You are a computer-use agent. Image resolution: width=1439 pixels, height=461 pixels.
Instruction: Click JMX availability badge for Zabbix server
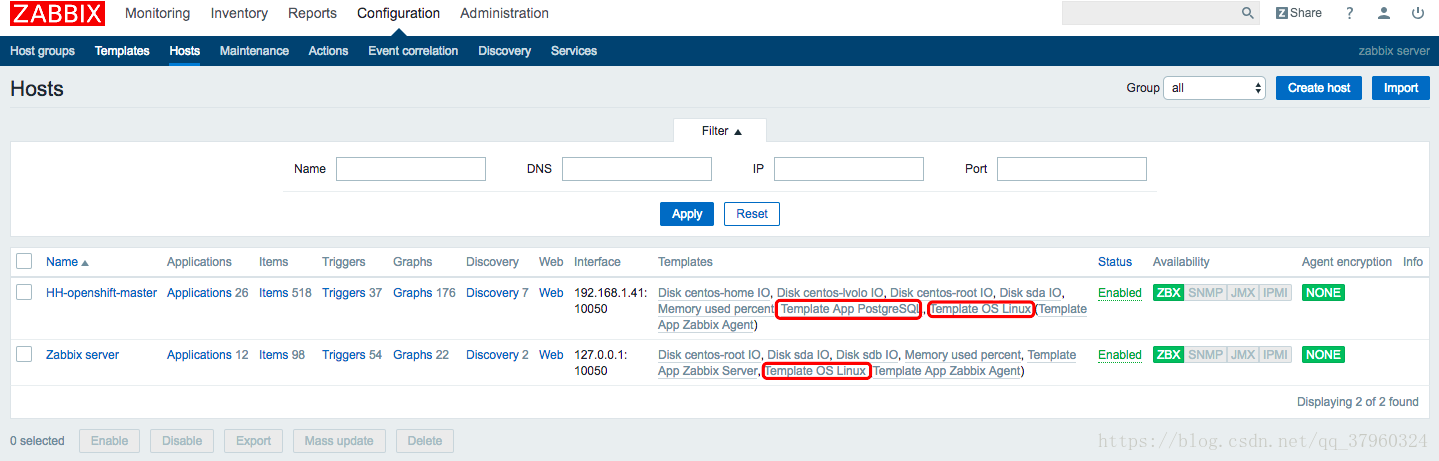point(1243,355)
